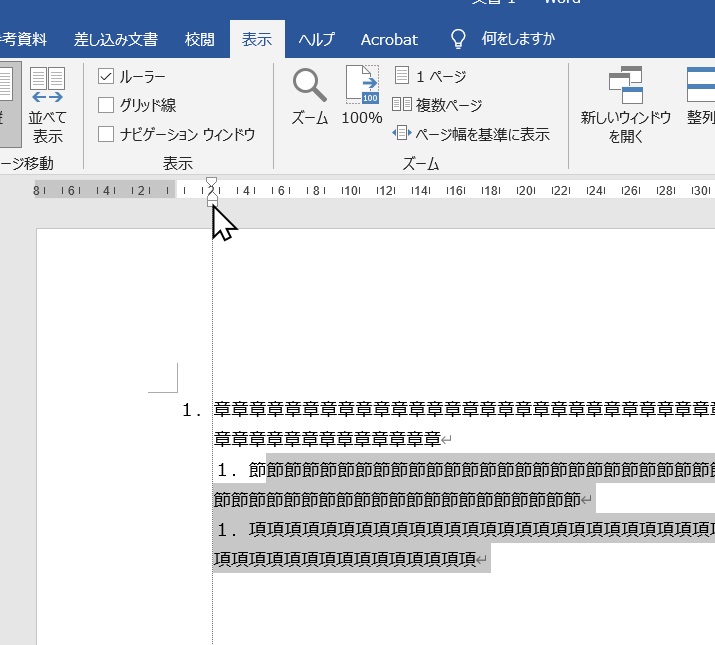Open the 差し込み文書 mailings tab
Screen dimensions: 715x645
click(x=116, y=39)
